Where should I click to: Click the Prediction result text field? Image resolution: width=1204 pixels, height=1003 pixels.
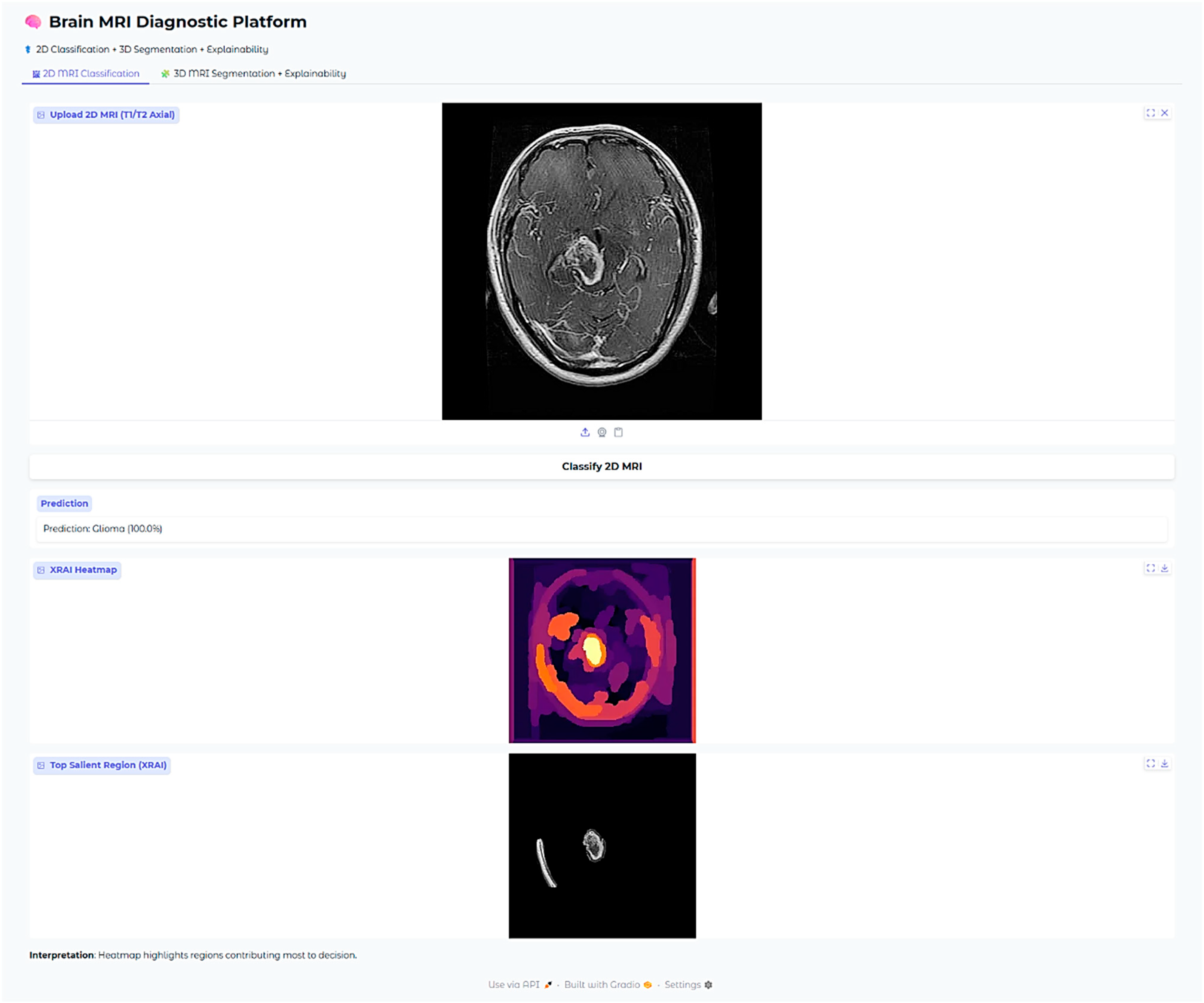(x=601, y=529)
